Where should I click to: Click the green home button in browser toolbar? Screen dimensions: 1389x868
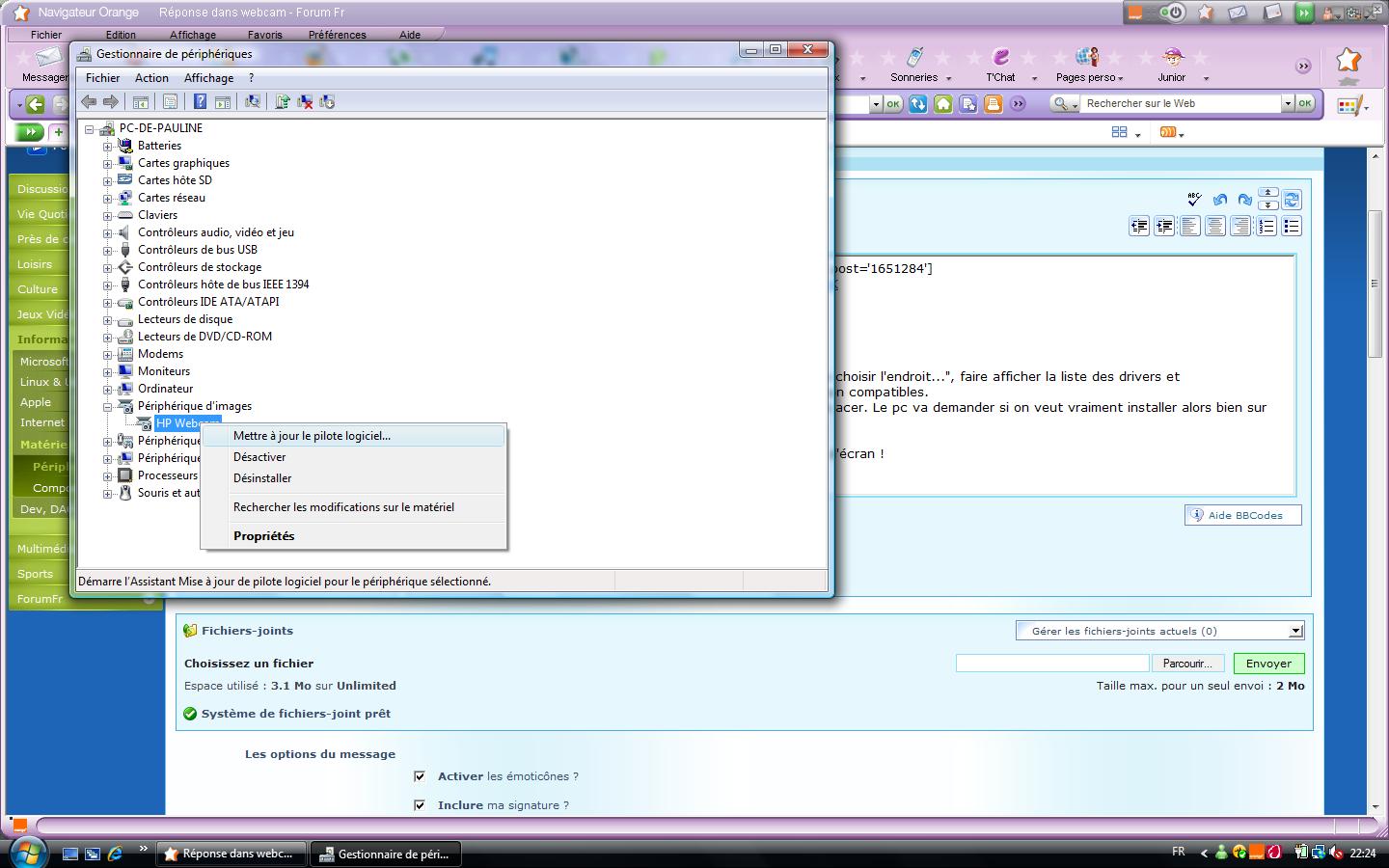[x=943, y=104]
